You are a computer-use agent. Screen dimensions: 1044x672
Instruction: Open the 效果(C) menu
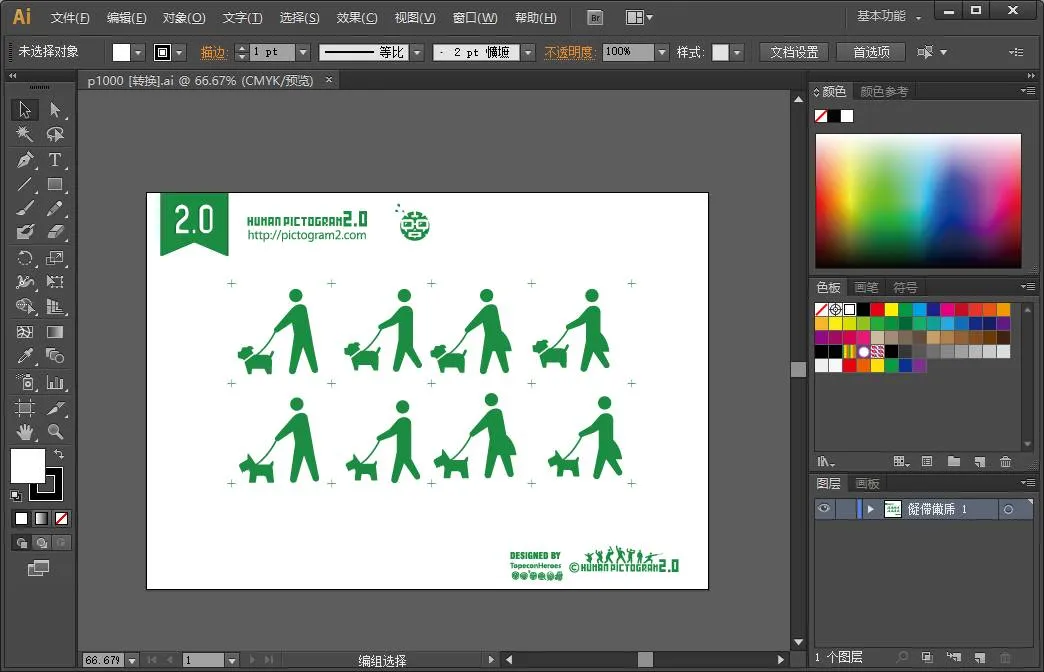[357, 18]
